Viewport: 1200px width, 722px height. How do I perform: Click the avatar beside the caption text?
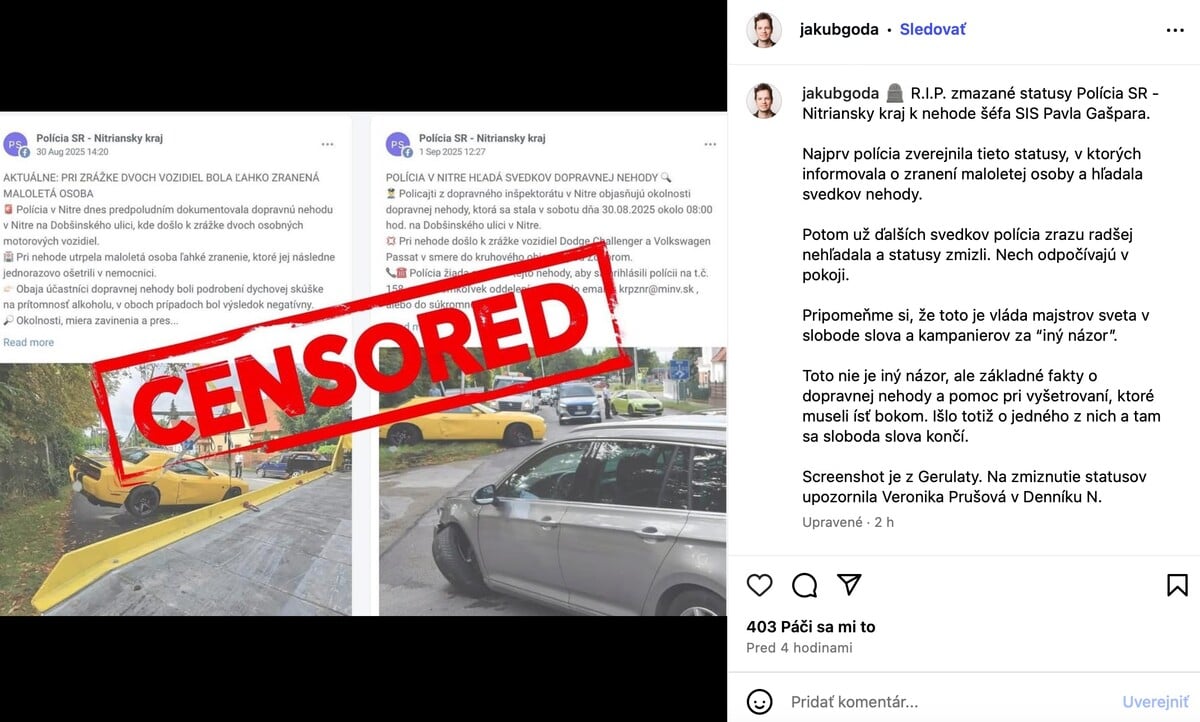click(x=764, y=100)
